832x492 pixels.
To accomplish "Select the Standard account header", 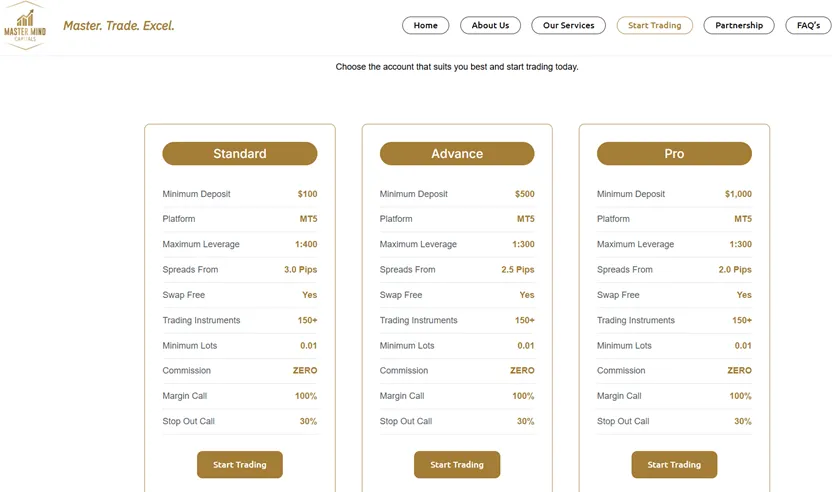I will coord(240,153).
